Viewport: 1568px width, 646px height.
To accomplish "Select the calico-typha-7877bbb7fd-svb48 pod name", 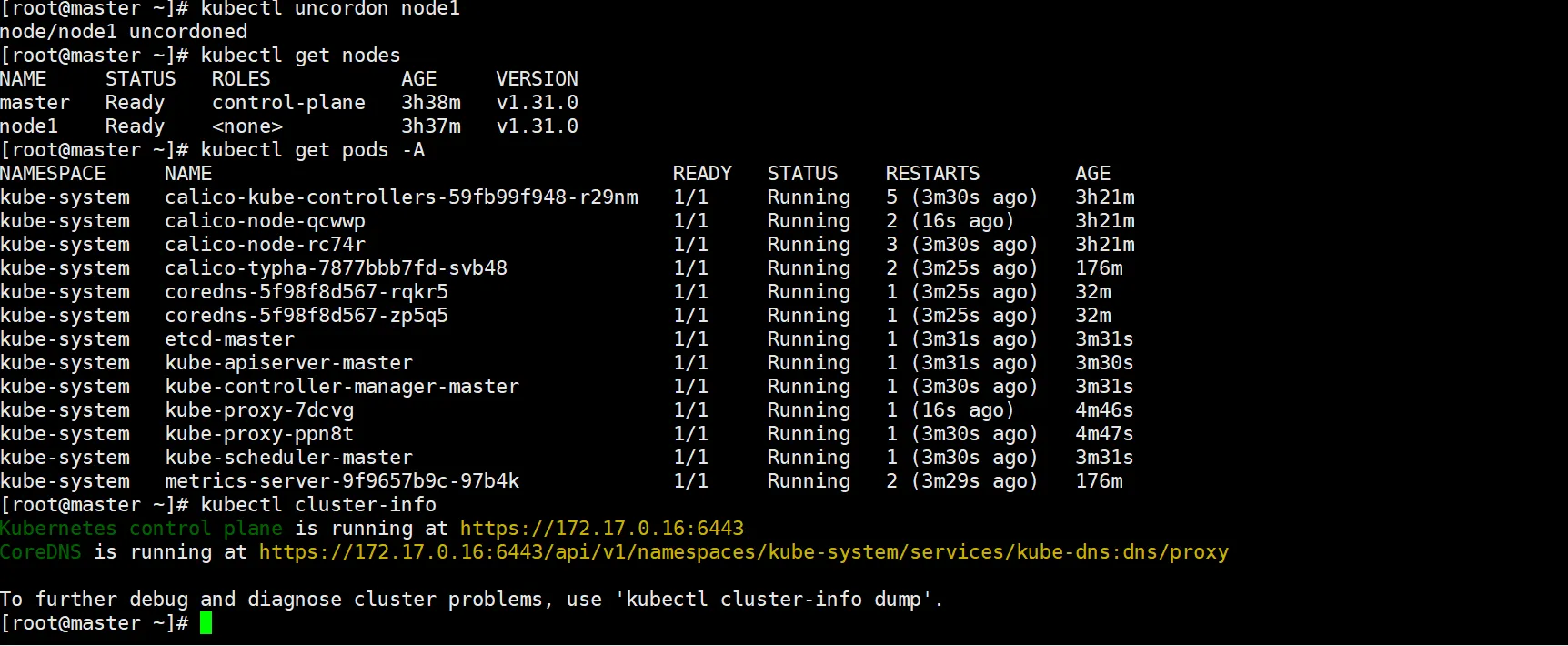I will 336,268.
